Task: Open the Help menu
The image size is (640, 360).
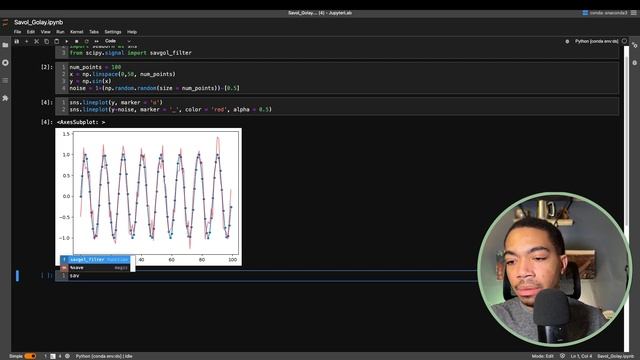Action: click(132, 32)
